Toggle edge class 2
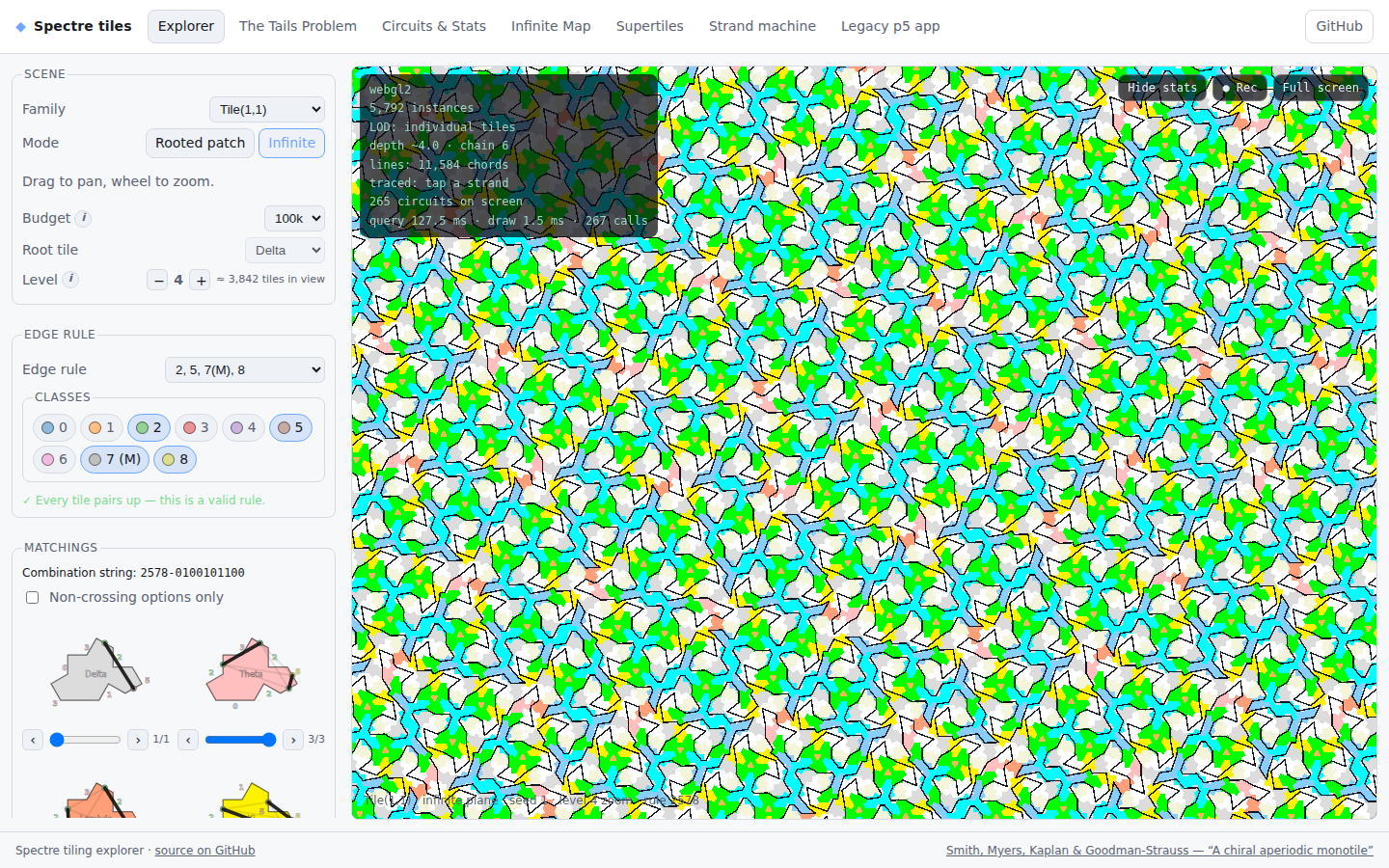The image size is (1389, 868). click(x=149, y=427)
